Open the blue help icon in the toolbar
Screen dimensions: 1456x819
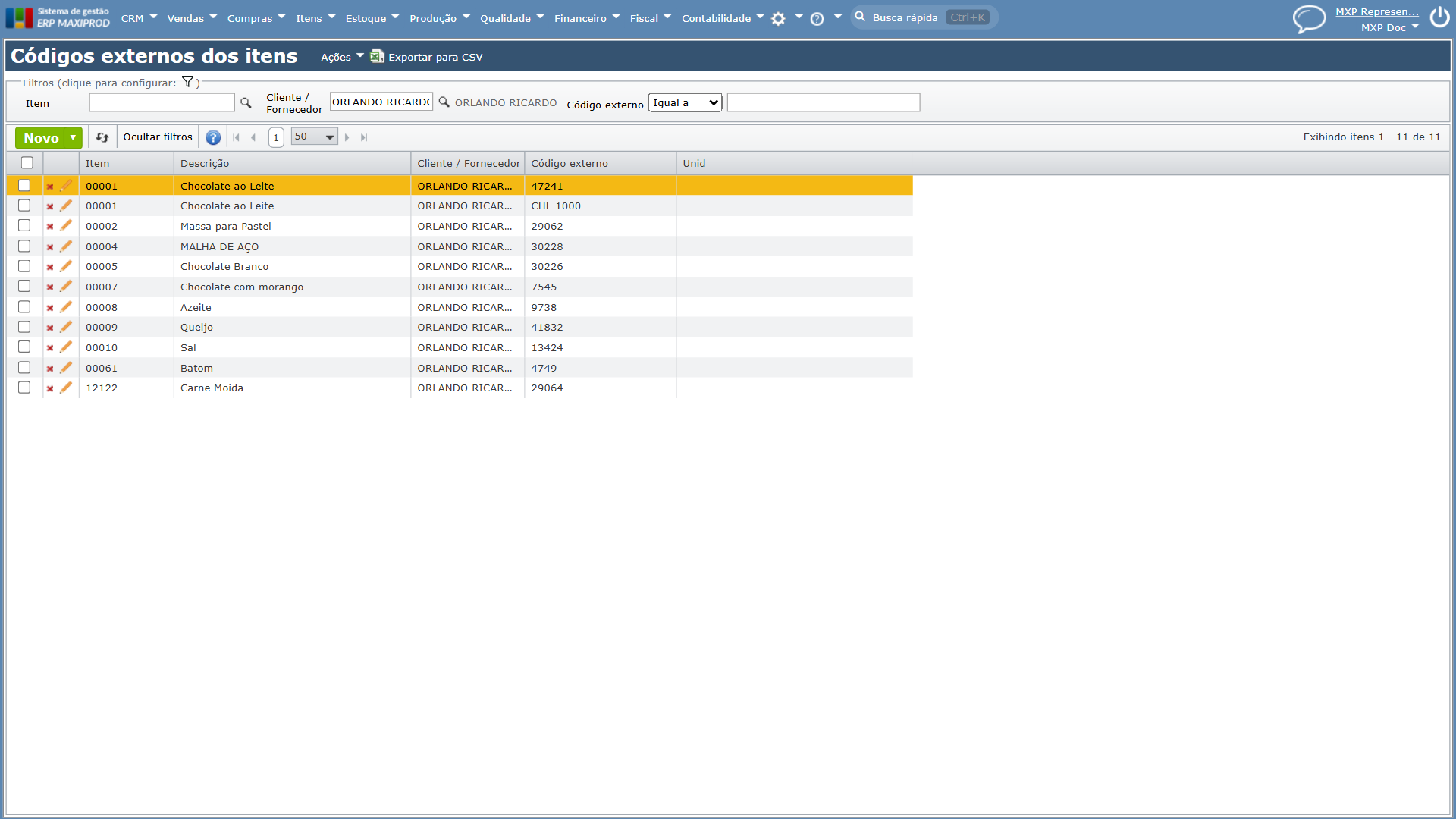pyautogui.click(x=213, y=137)
